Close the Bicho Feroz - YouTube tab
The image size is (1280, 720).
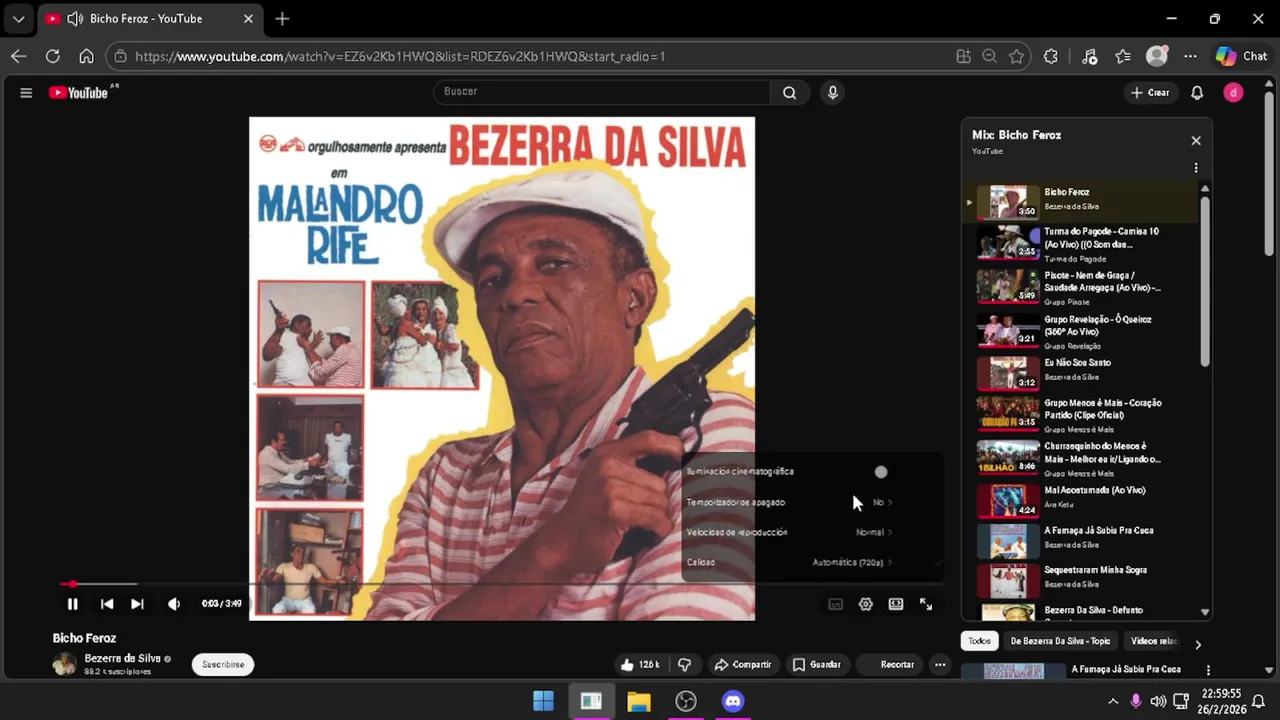click(249, 18)
